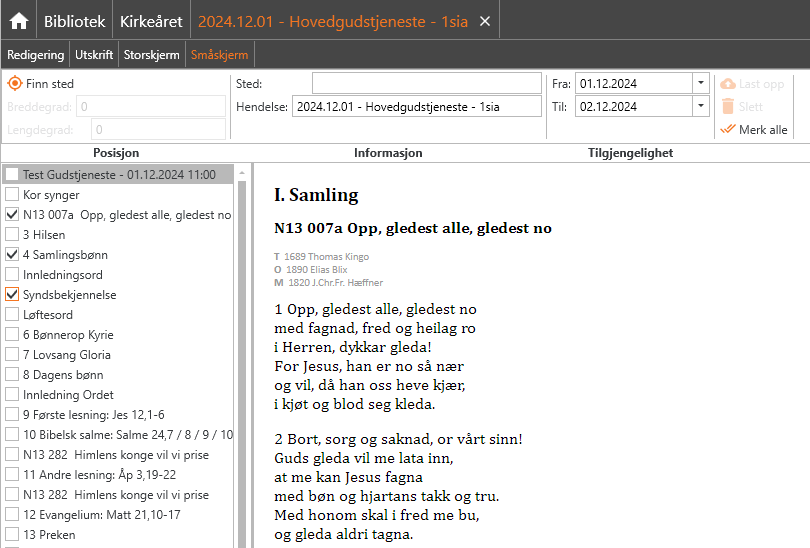Switch to Småskjerm view
Screen dimensions: 810x548
pyautogui.click(x=220, y=55)
